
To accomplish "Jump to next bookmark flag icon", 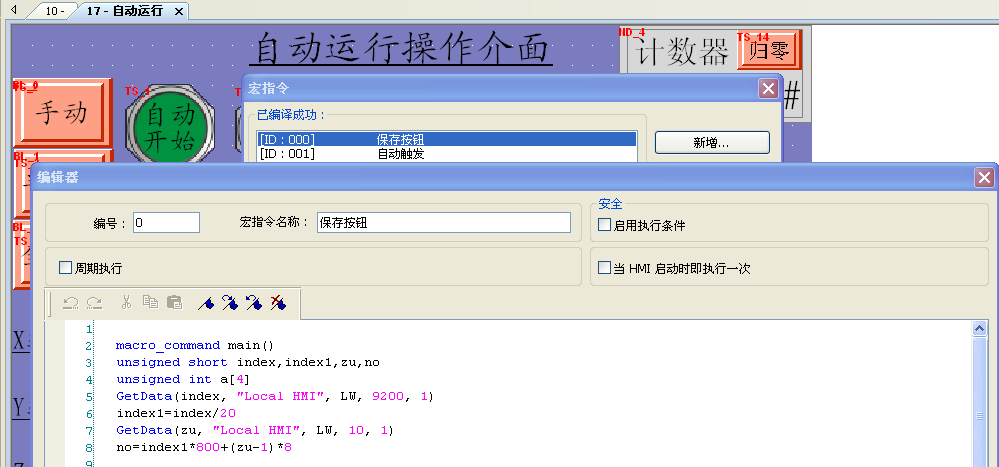I will click(x=230, y=302).
